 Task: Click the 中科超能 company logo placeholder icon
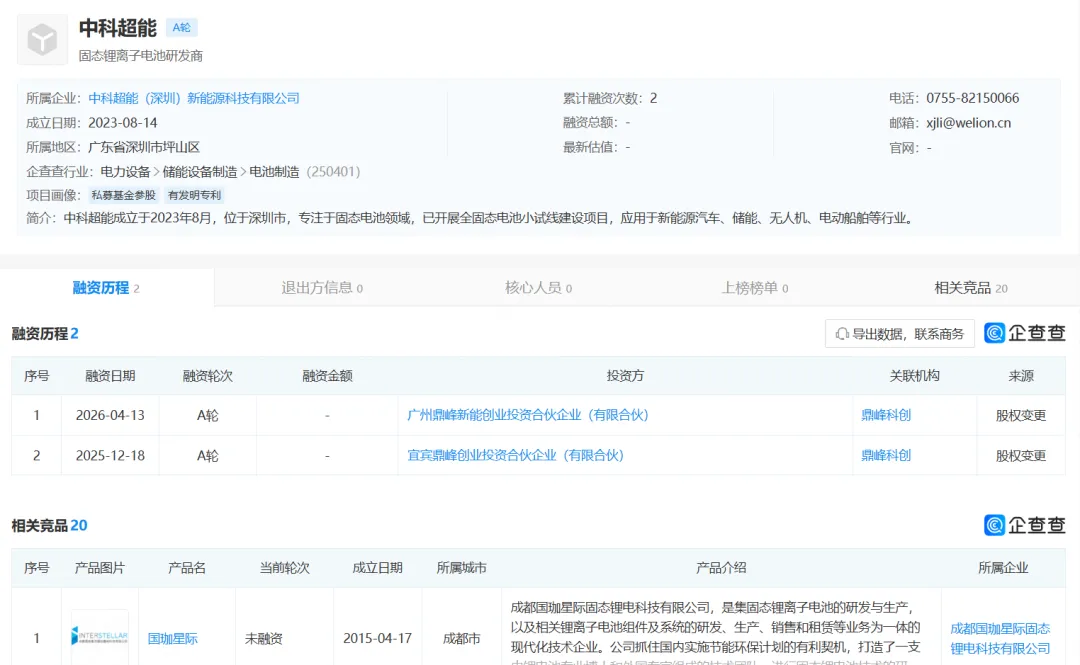coord(42,39)
